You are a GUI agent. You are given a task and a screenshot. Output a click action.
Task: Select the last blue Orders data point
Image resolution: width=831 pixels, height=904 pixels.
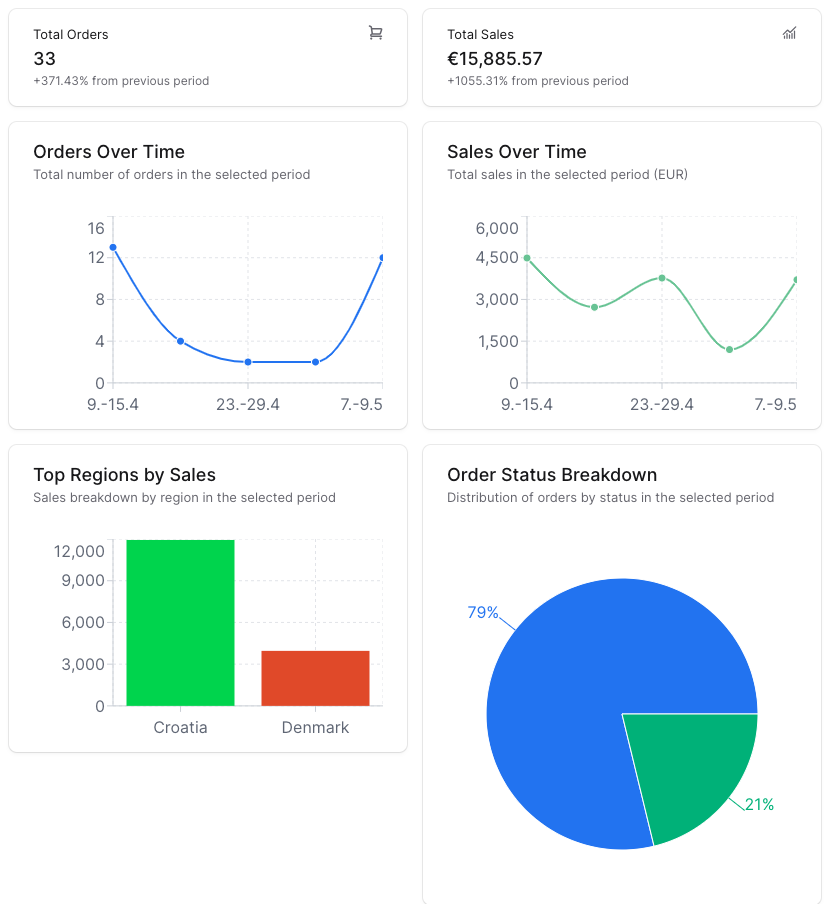[382, 258]
